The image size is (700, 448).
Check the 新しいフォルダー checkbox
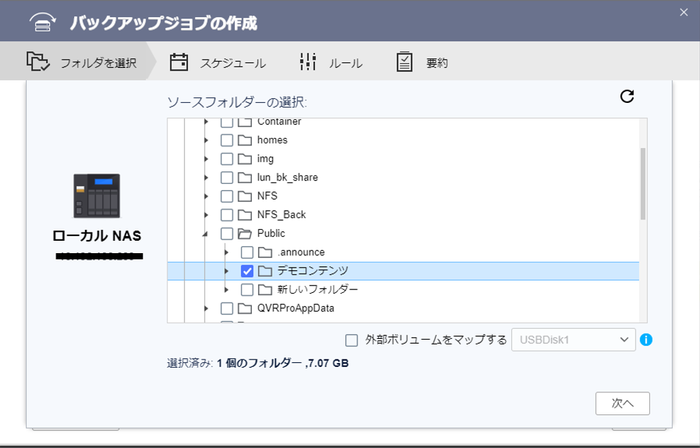(x=247, y=290)
